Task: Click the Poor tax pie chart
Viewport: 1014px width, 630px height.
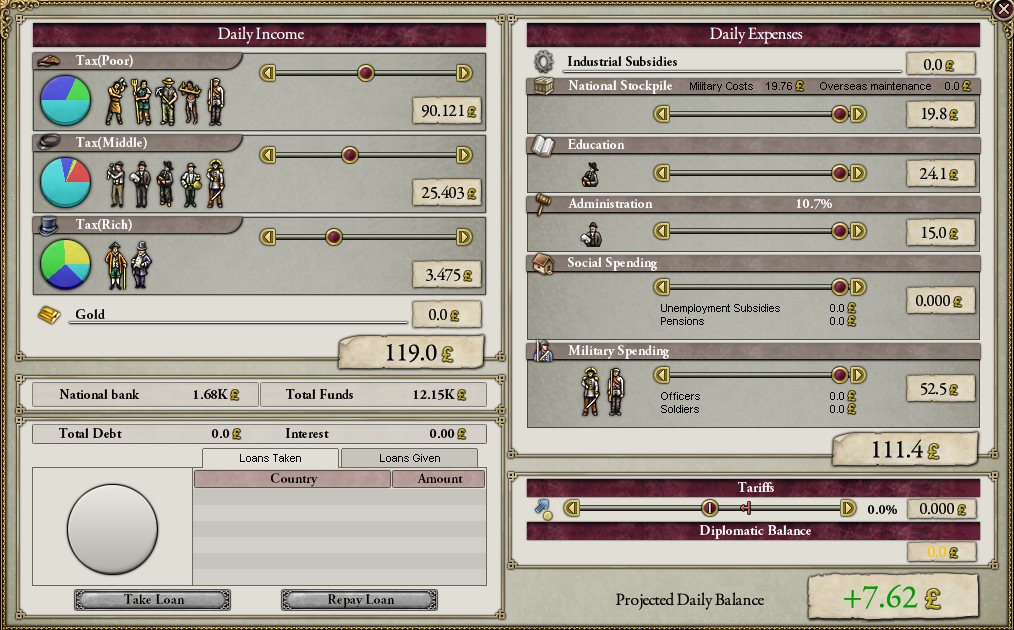Action: coord(65,101)
